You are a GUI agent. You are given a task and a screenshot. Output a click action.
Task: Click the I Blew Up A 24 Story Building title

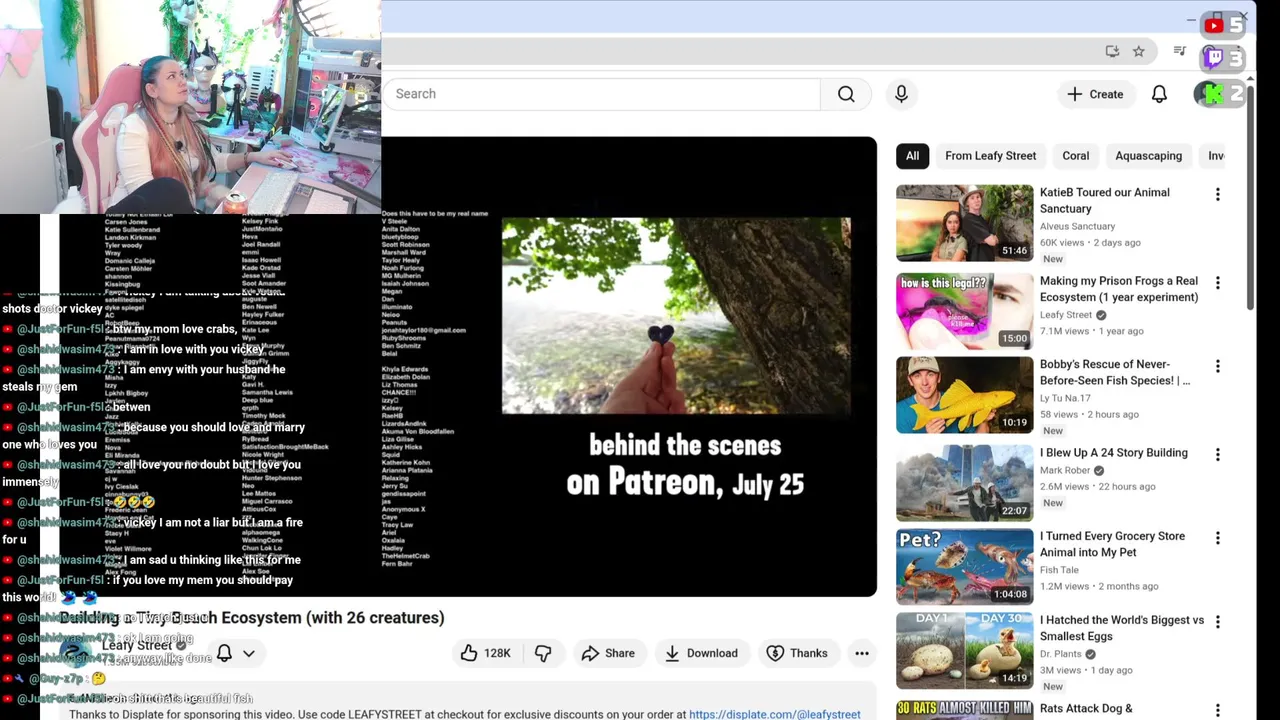(1114, 453)
